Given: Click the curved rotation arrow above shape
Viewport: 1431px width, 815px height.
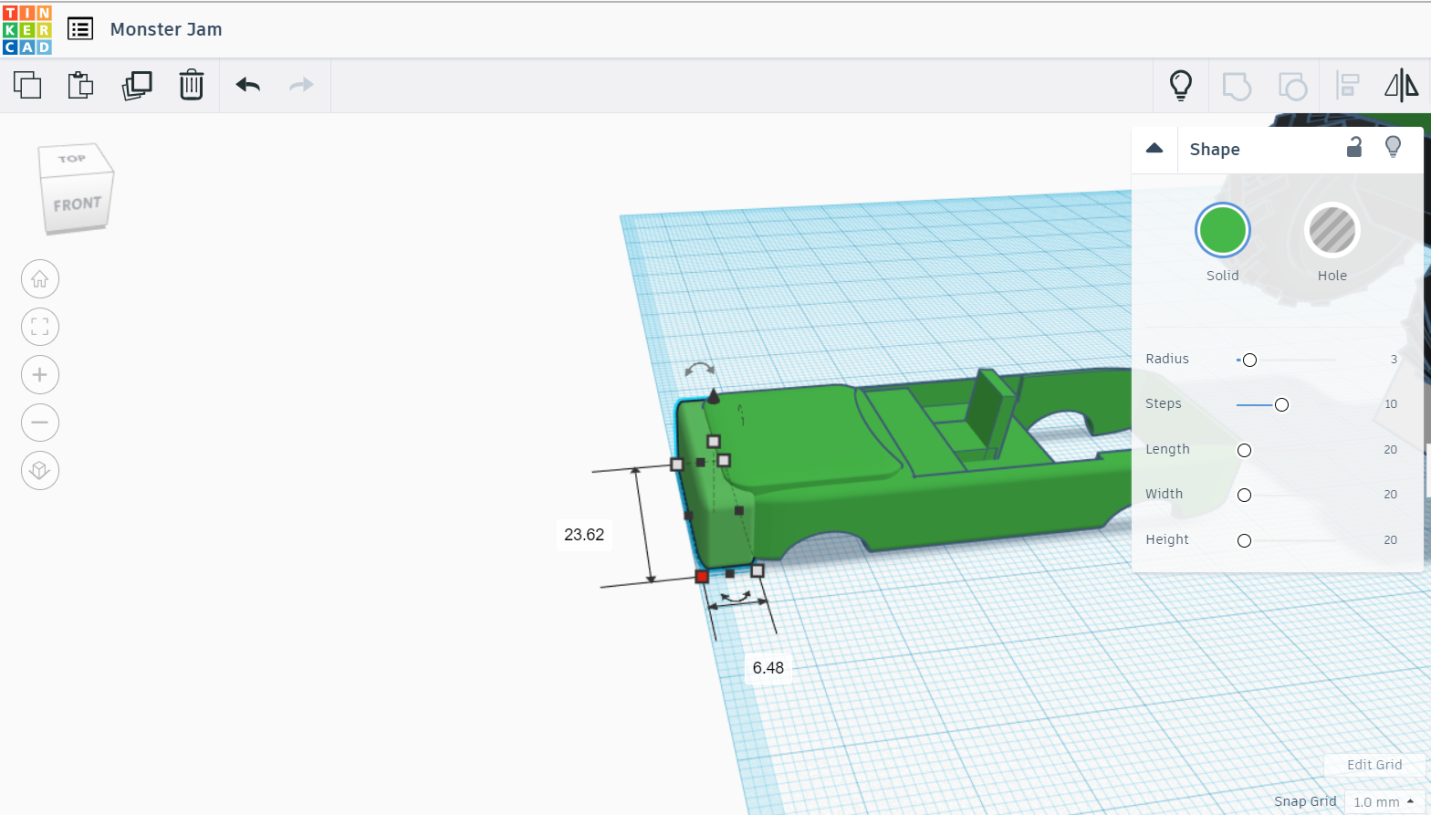Looking at the screenshot, I should pyautogui.click(x=700, y=370).
